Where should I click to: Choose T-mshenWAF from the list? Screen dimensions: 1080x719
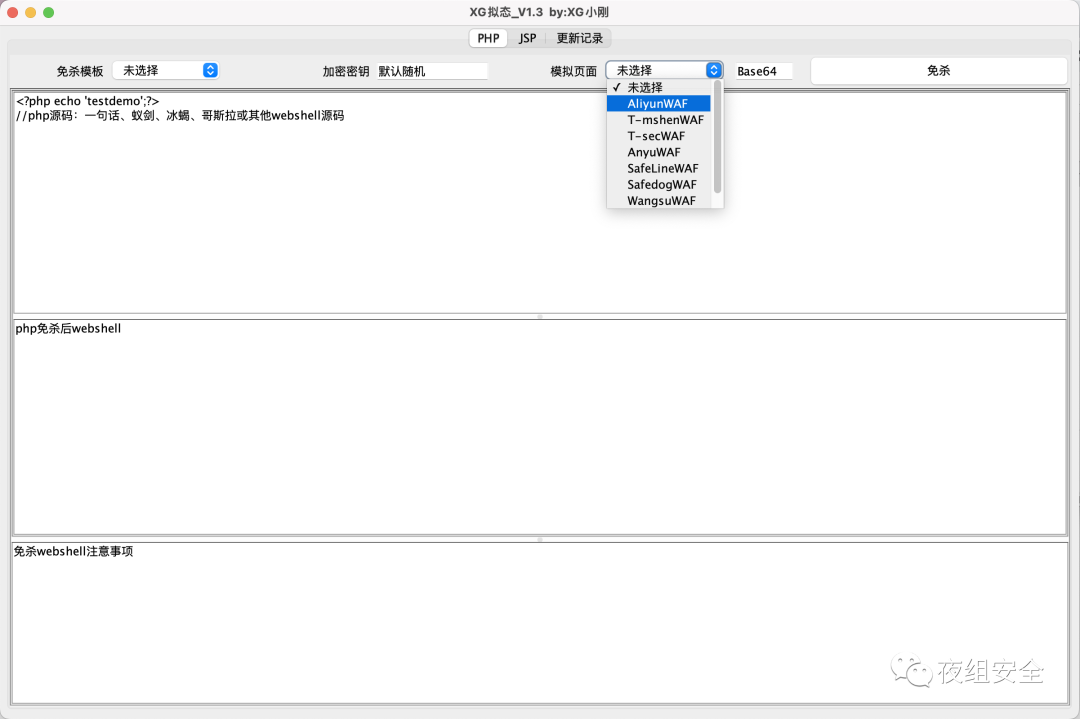pyautogui.click(x=659, y=120)
